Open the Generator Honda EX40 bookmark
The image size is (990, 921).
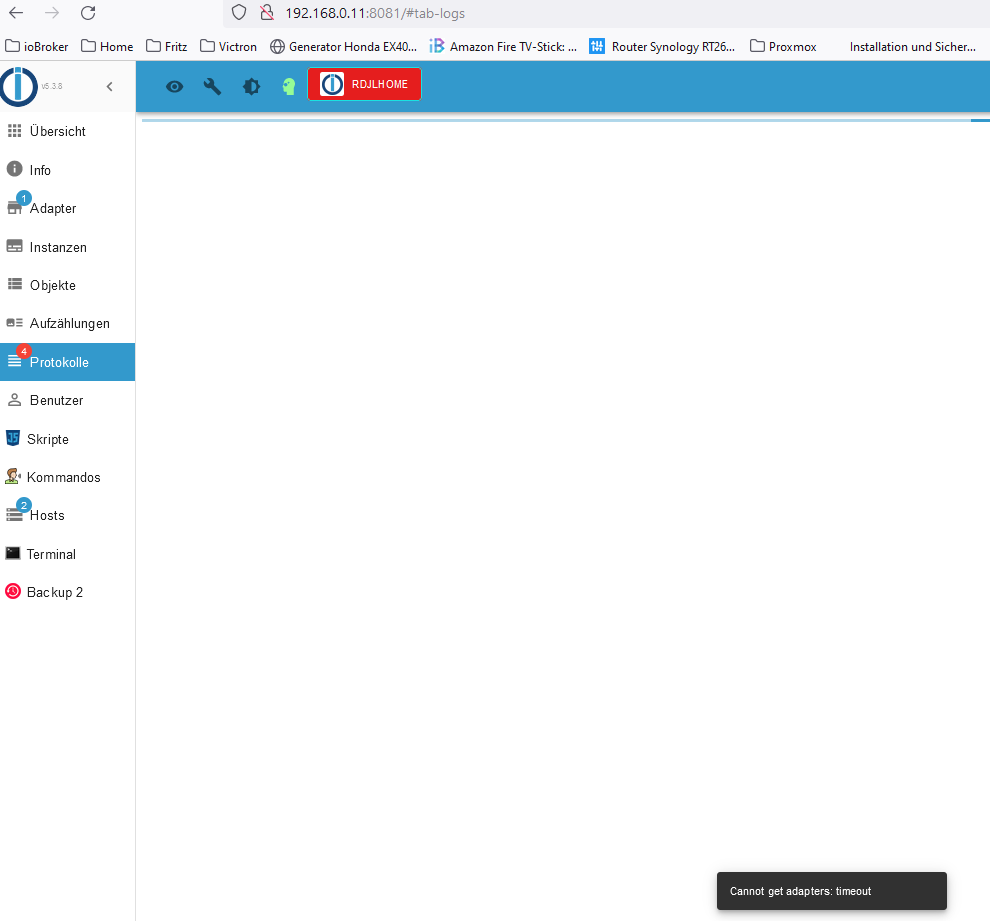[343, 47]
